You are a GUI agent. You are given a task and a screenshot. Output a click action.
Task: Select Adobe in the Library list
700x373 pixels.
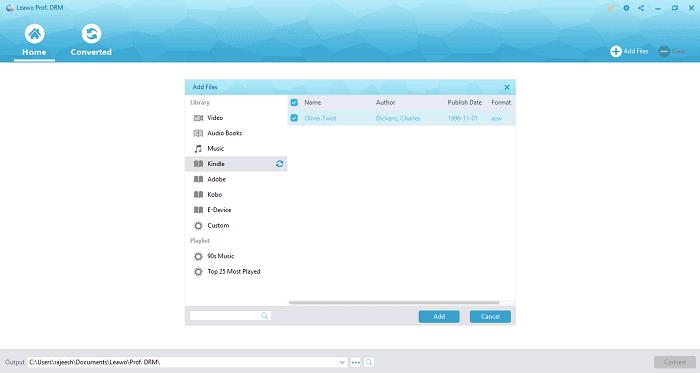tap(236, 179)
